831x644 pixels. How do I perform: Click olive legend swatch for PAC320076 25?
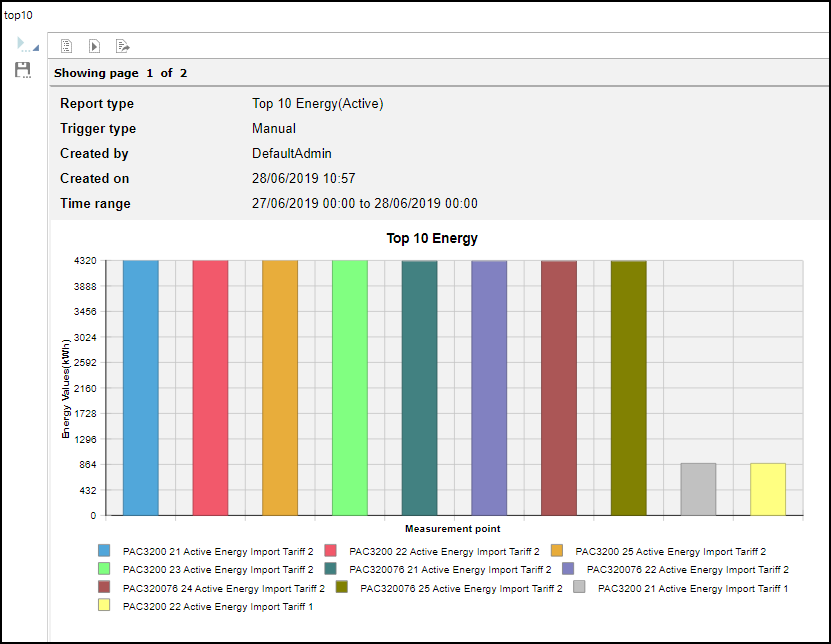point(341,587)
